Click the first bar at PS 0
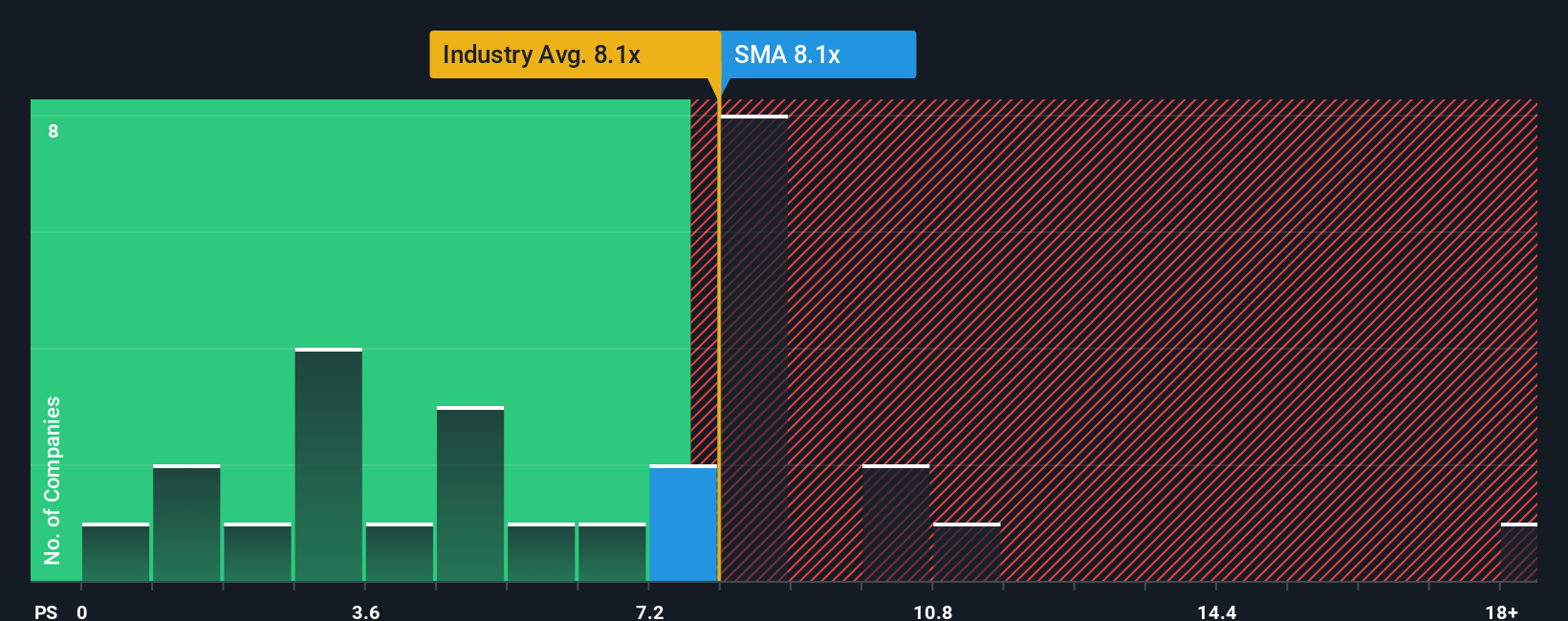The image size is (1568, 621). click(x=116, y=552)
